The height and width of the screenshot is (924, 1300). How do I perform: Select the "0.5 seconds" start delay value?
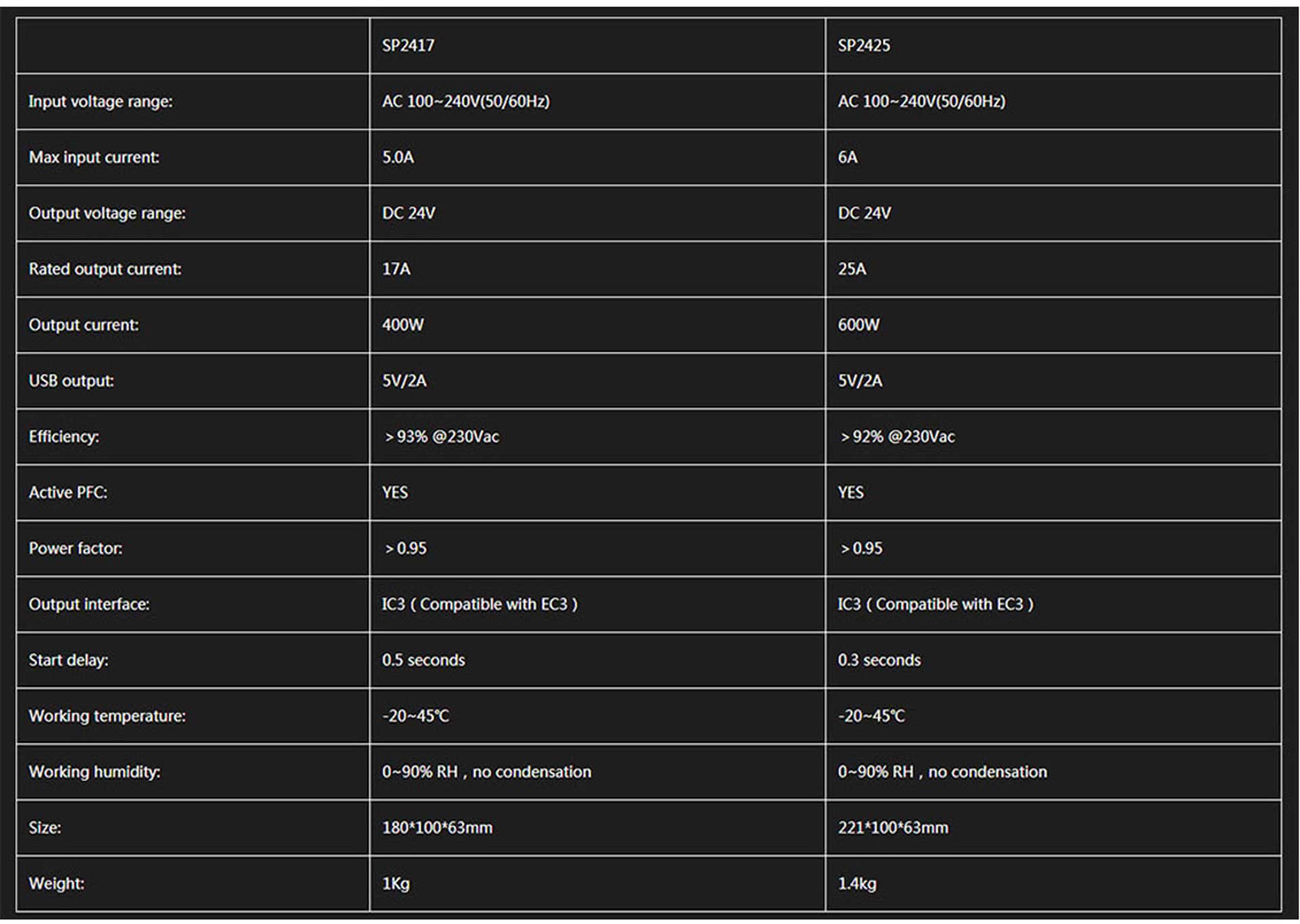click(423, 660)
